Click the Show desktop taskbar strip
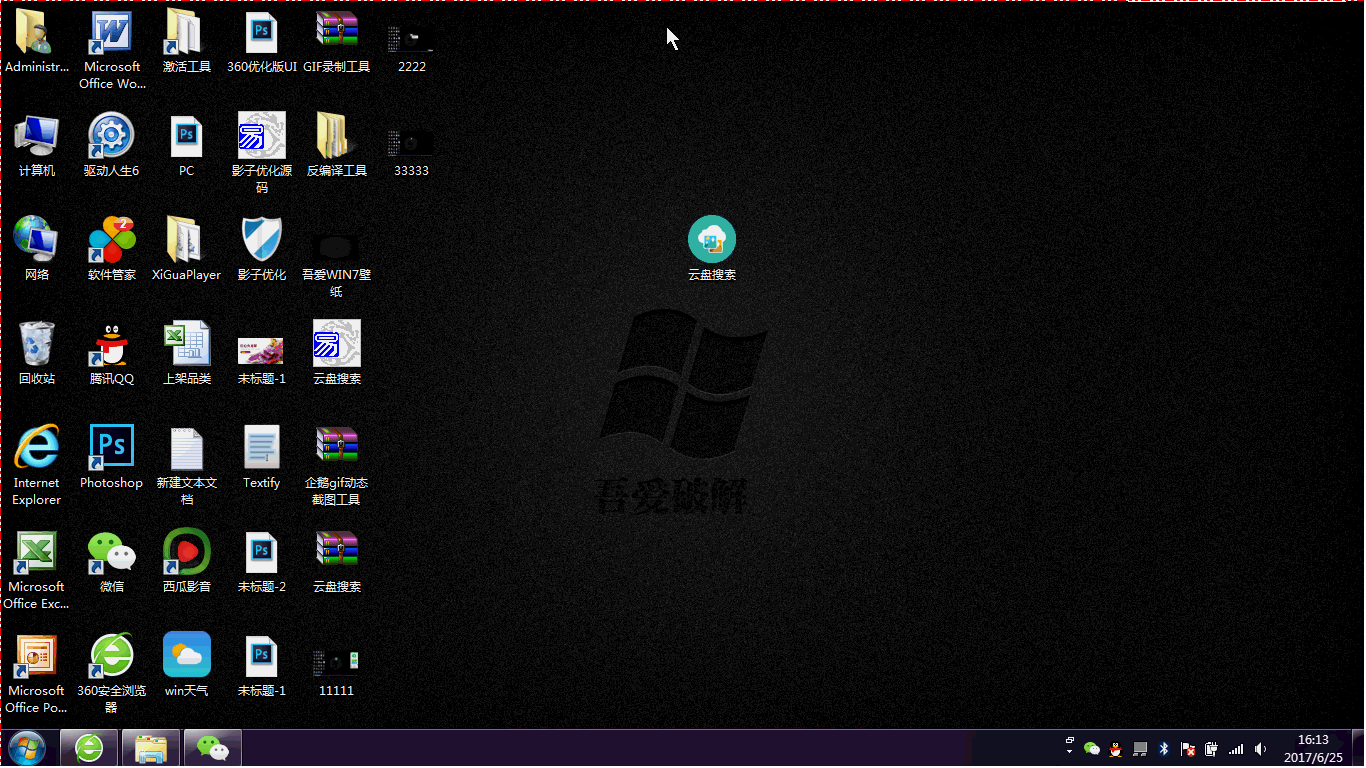The height and width of the screenshot is (768, 1366). (x=1357, y=748)
